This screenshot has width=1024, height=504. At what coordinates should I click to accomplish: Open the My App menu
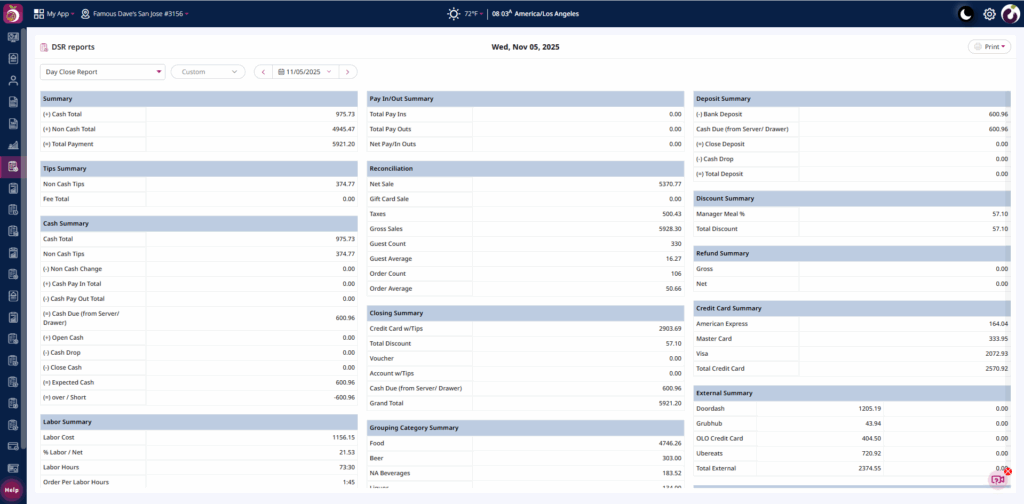[54, 14]
